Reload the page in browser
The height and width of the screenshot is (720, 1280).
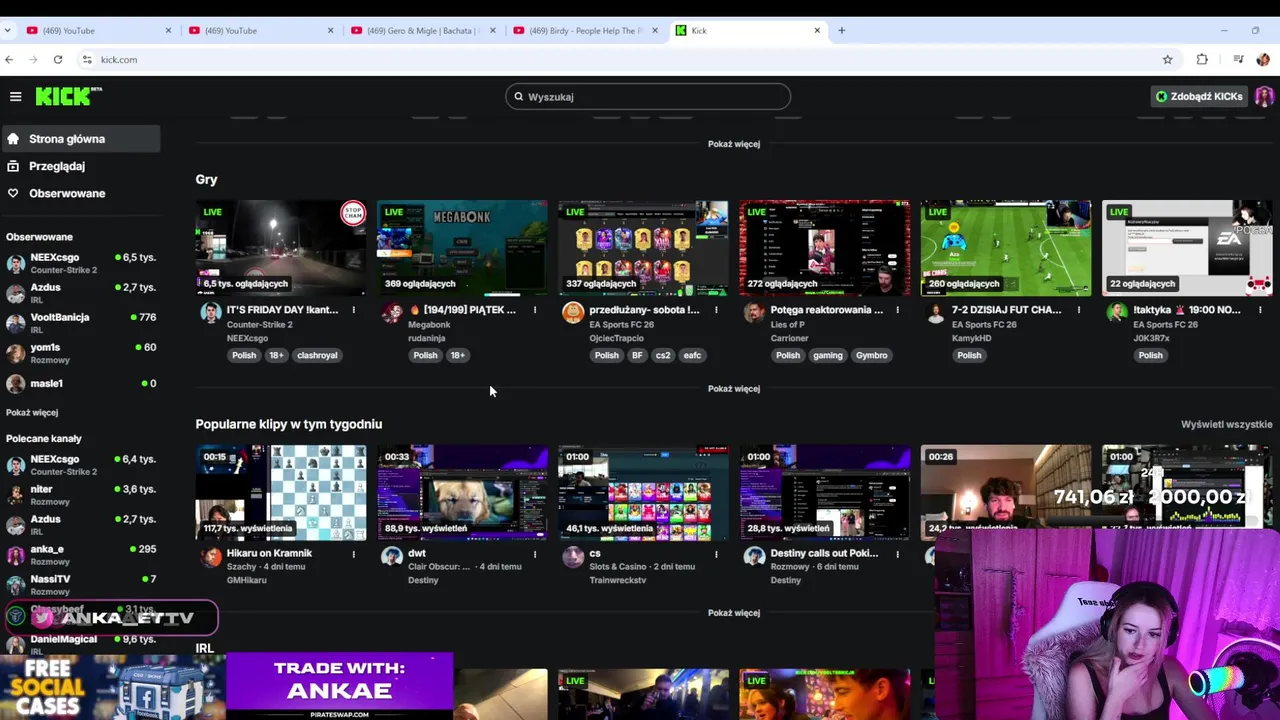[x=57, y=59]
